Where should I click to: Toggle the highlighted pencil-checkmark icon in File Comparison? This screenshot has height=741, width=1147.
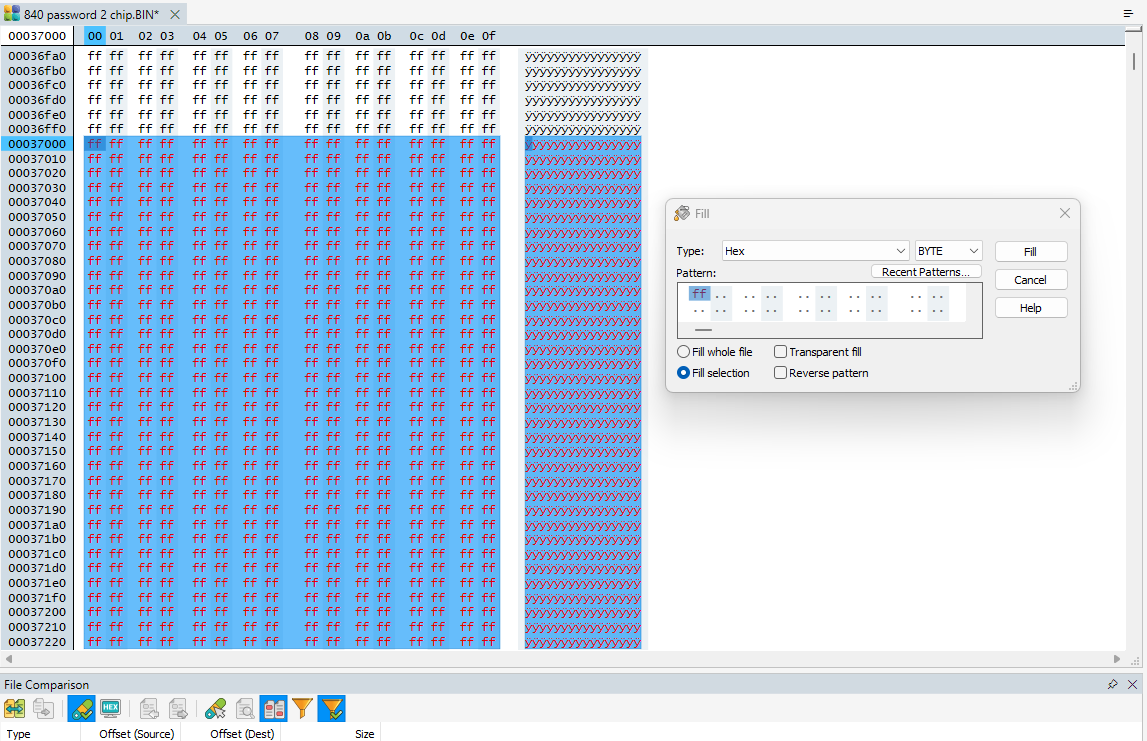click(x=81, y=708)
